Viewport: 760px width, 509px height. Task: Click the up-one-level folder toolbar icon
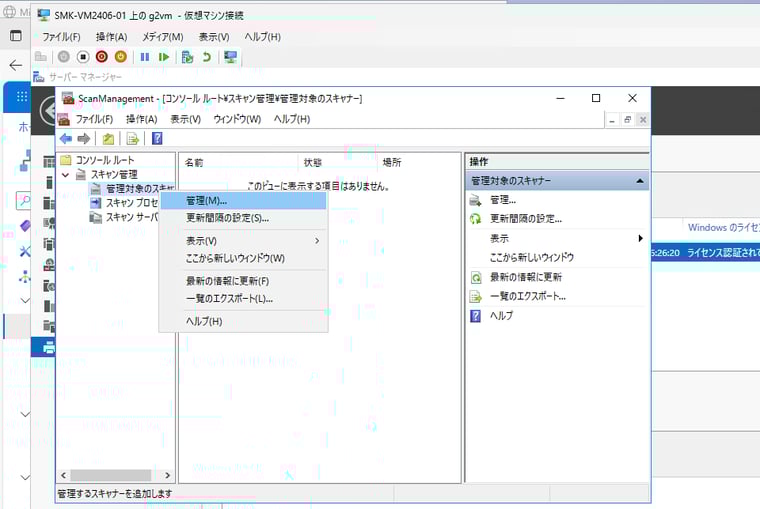pyautogui.click(x=107, y=138)
